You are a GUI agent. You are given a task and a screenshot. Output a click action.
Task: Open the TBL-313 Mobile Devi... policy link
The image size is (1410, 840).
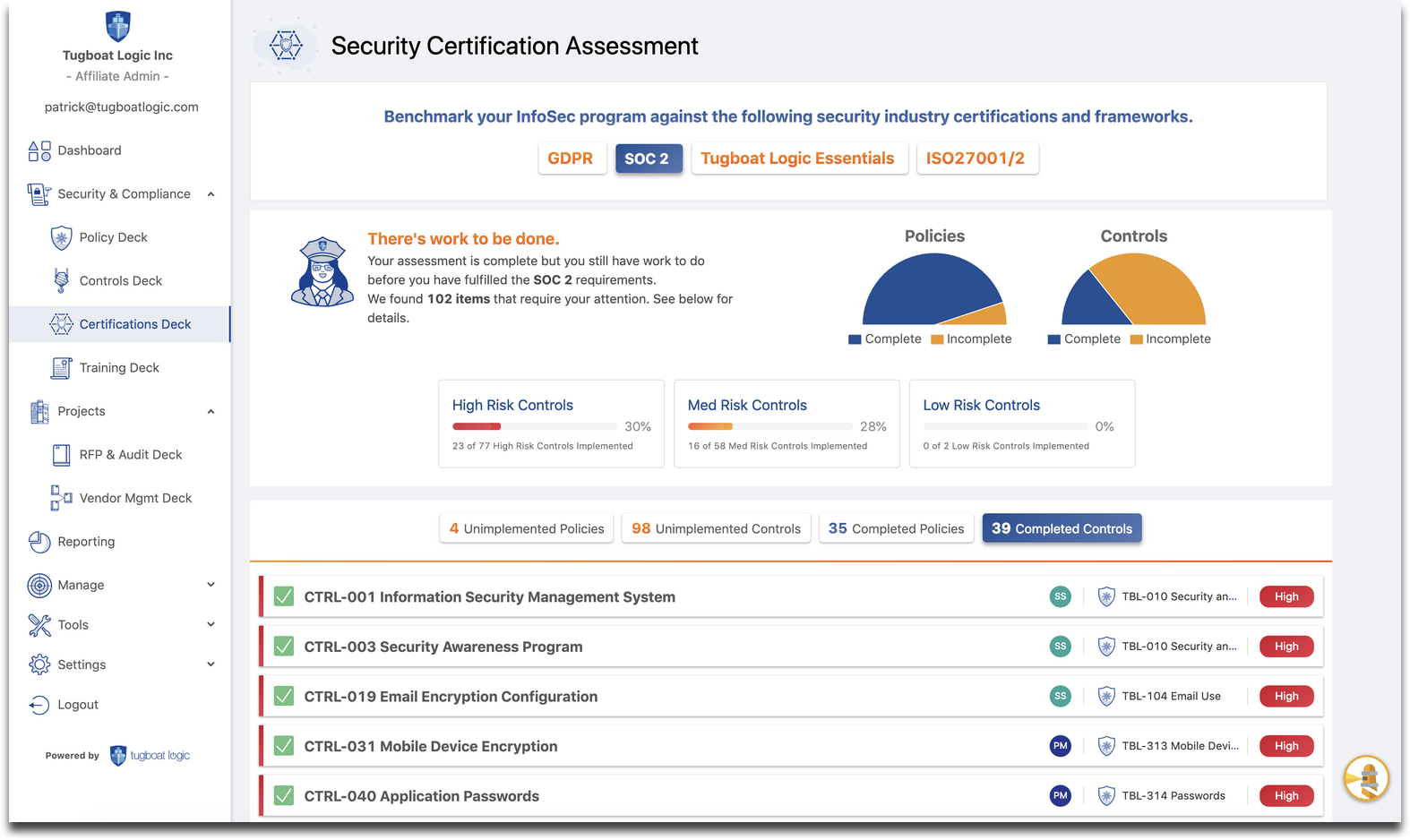(1180, 746)
